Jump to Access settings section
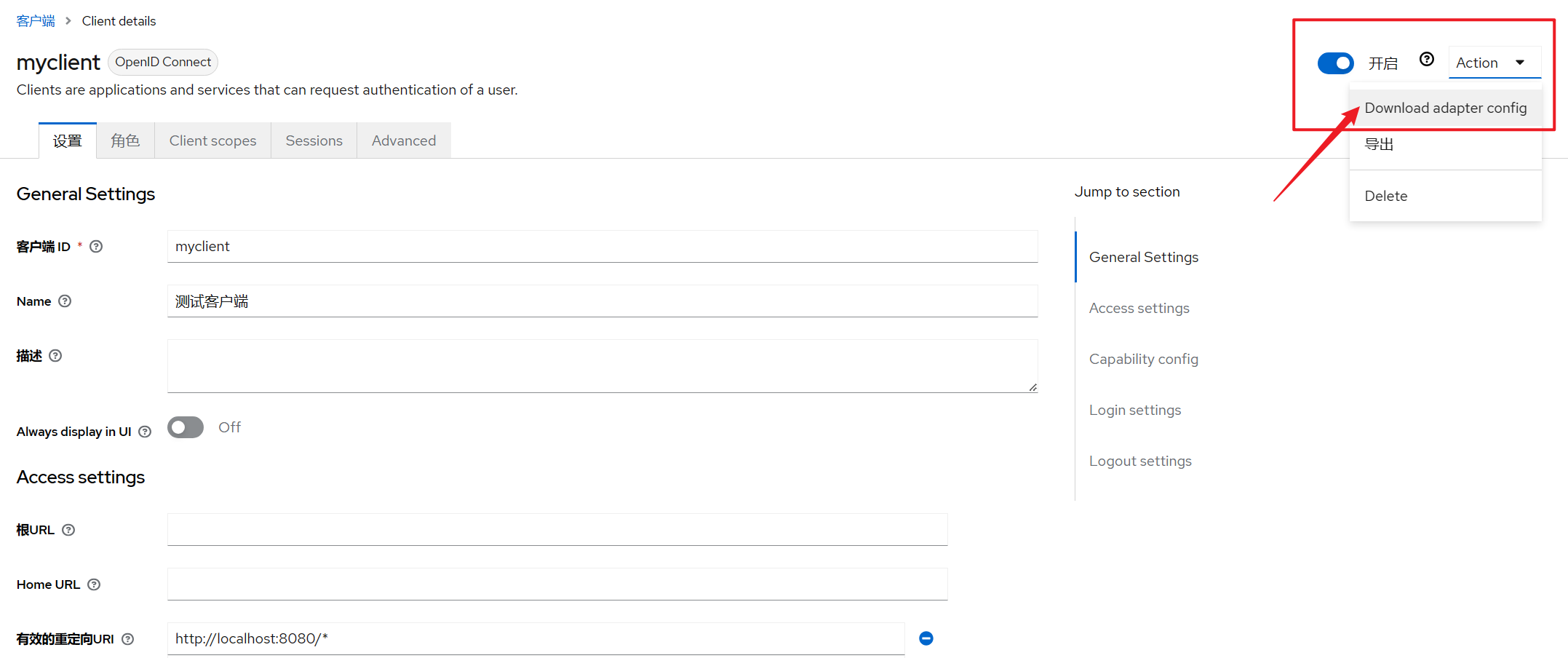Viewport: 1568px width, 658px height. coord(1139,308)
